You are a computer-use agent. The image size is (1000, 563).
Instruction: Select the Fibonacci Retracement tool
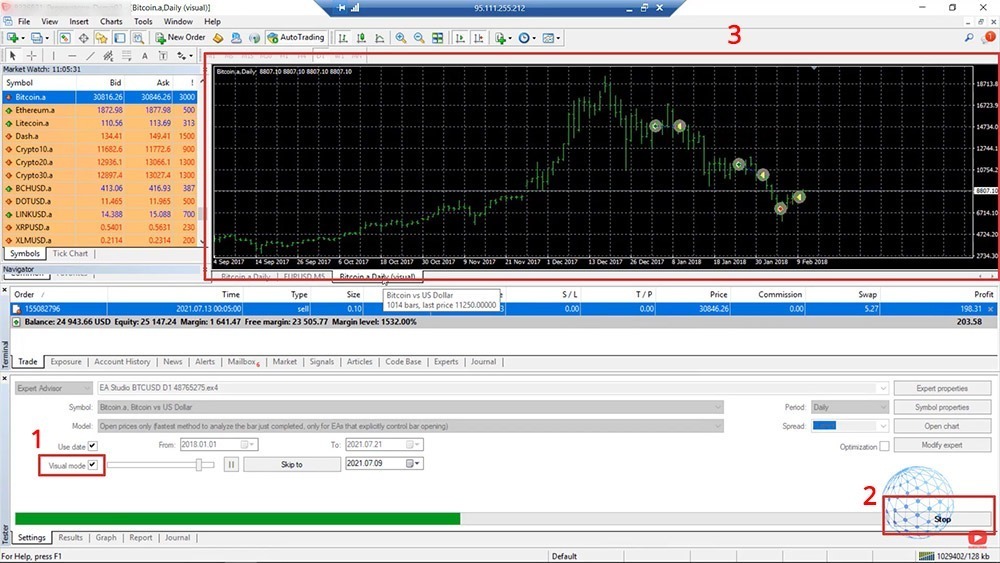(x=126, y=56)
